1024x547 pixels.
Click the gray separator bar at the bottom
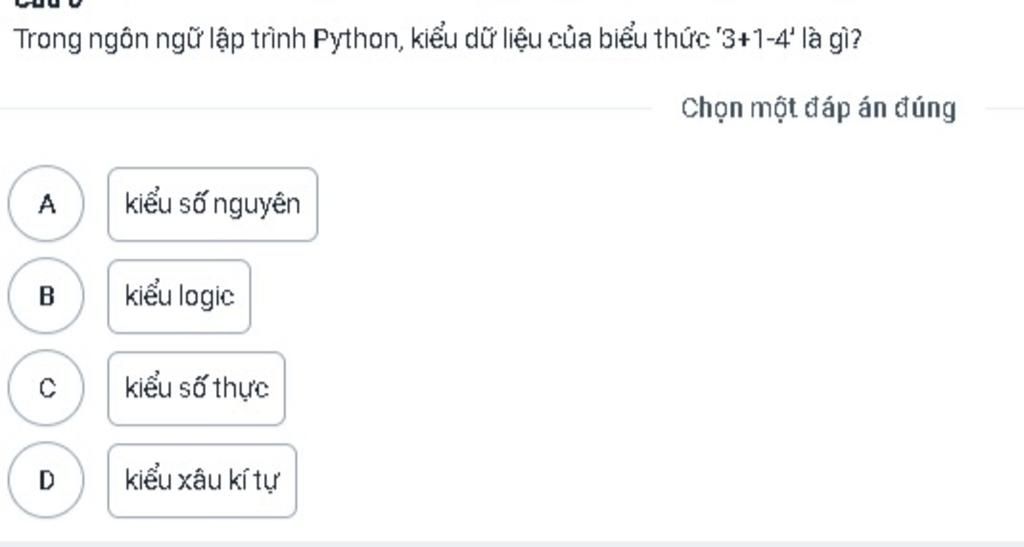click(512, 543)
